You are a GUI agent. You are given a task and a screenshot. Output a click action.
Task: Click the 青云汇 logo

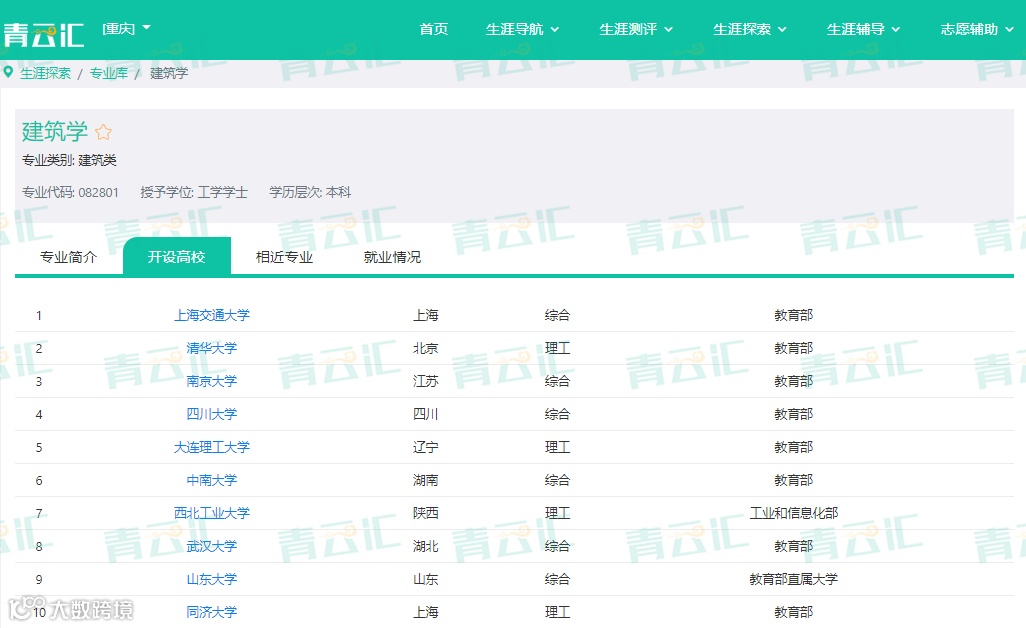pos(43,35)
